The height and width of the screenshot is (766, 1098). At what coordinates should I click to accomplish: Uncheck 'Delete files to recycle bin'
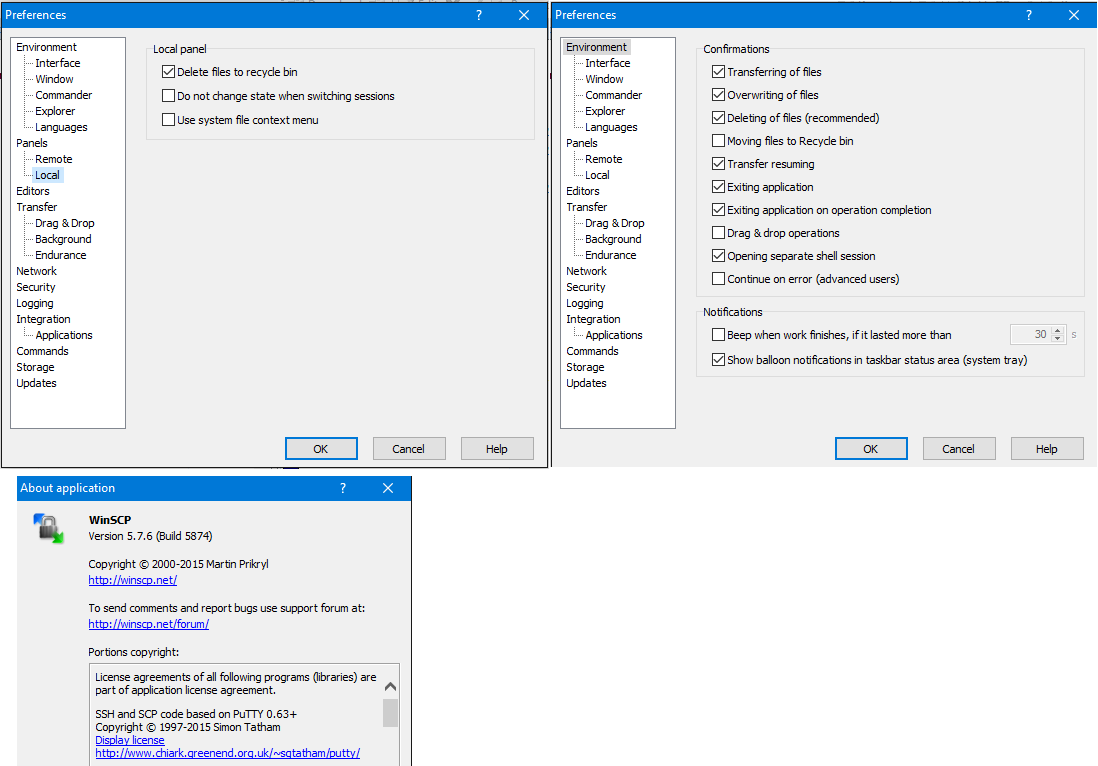[x=168, y=72]
